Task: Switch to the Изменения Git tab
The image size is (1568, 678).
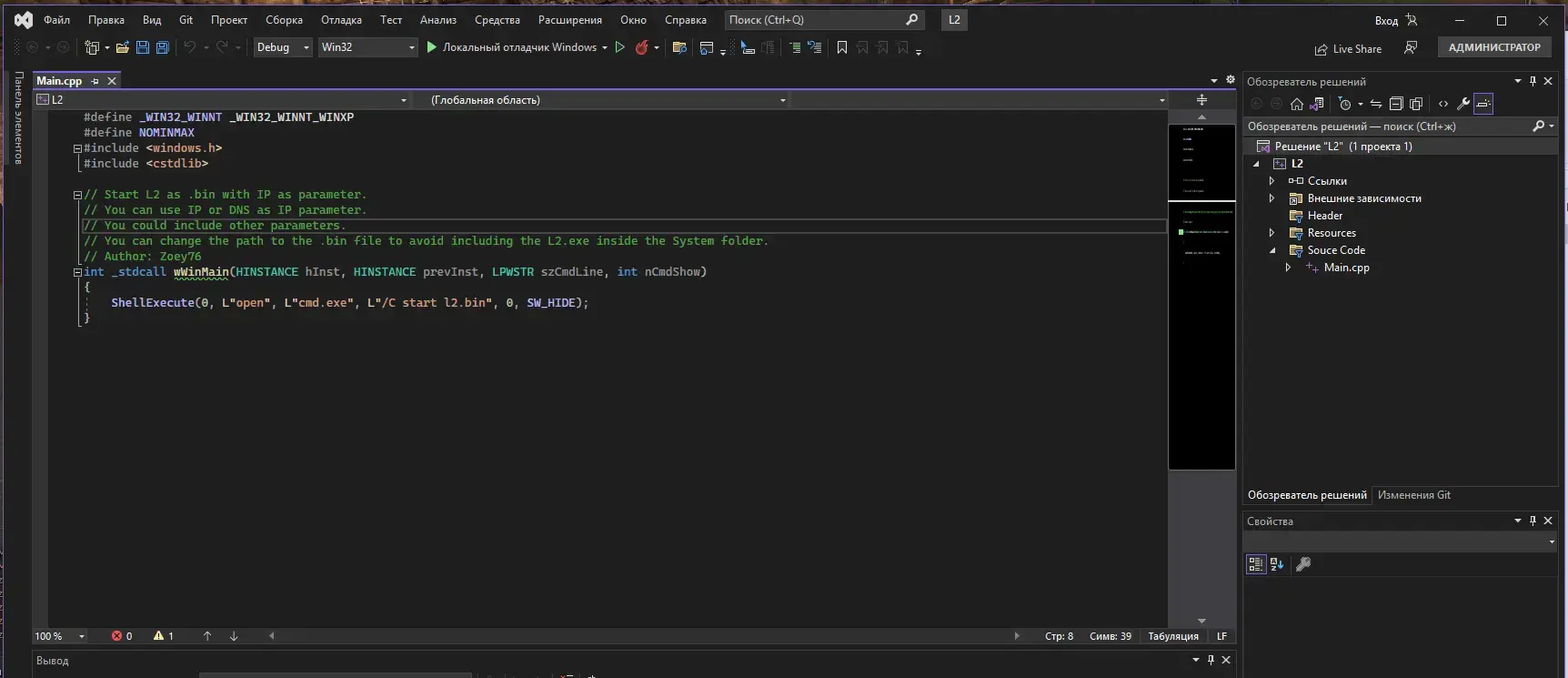Action: [1413, 495]
